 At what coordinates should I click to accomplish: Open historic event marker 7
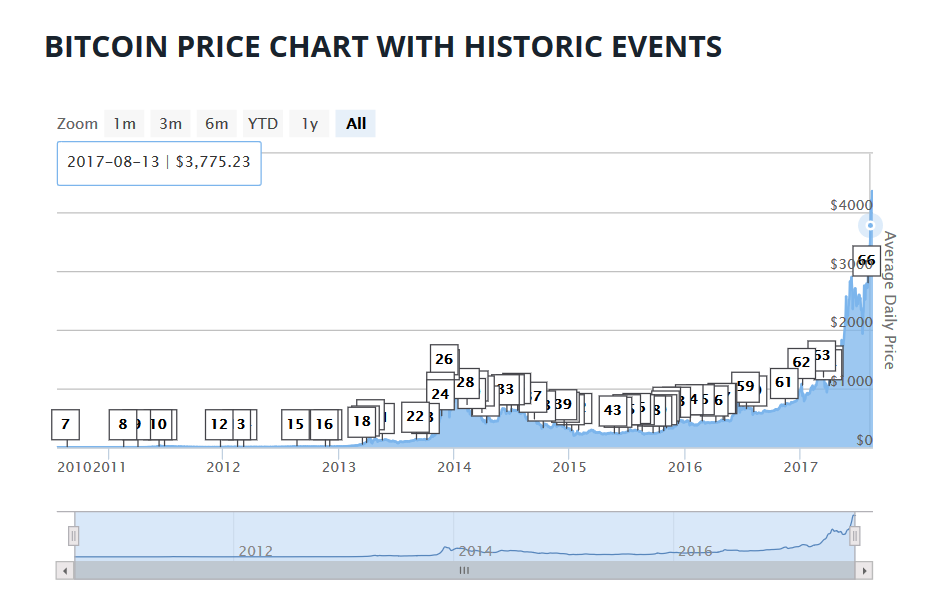point(65,424)
